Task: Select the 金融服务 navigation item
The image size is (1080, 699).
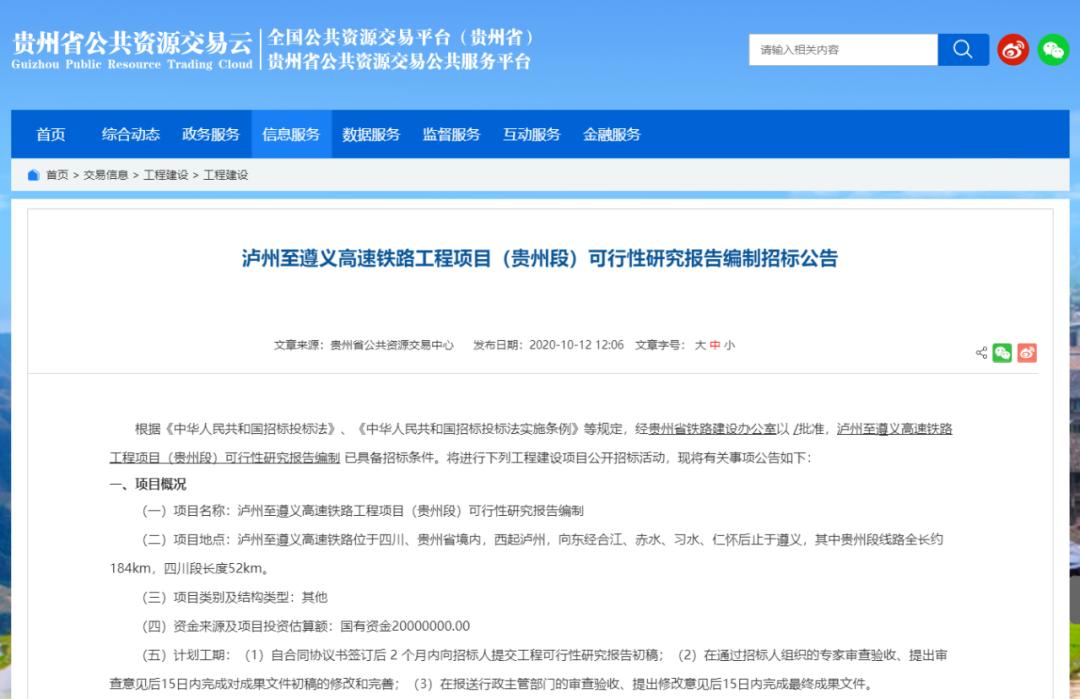Action: [612, 135]
